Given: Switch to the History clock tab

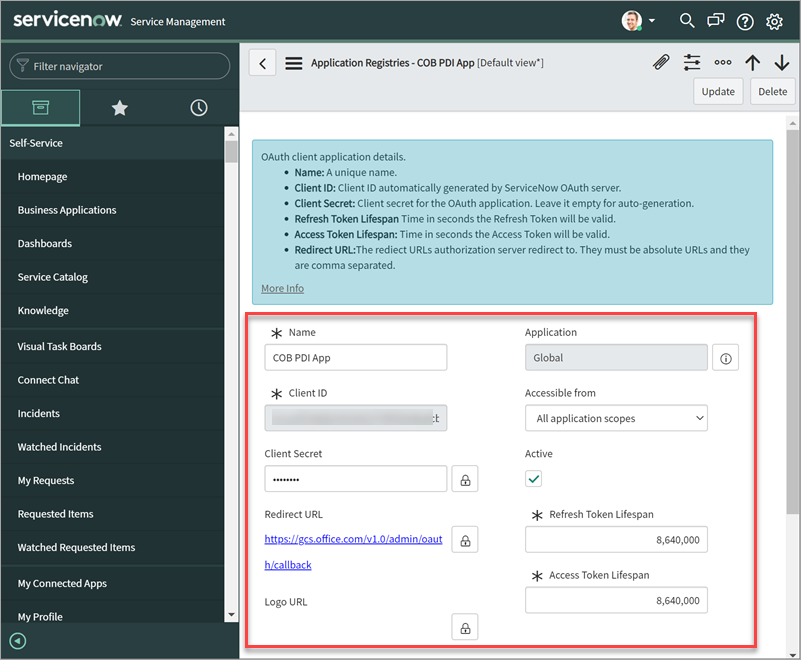Looking at the screenshot, I should tap(198, 107).
